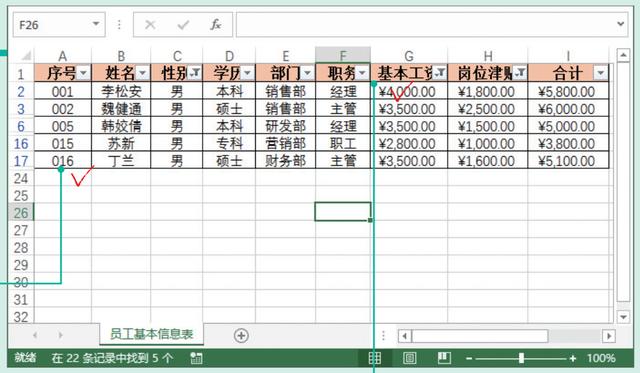Select cell containing 李松安
The height and width of the screenshot is (373, 640).
(121, 91)
